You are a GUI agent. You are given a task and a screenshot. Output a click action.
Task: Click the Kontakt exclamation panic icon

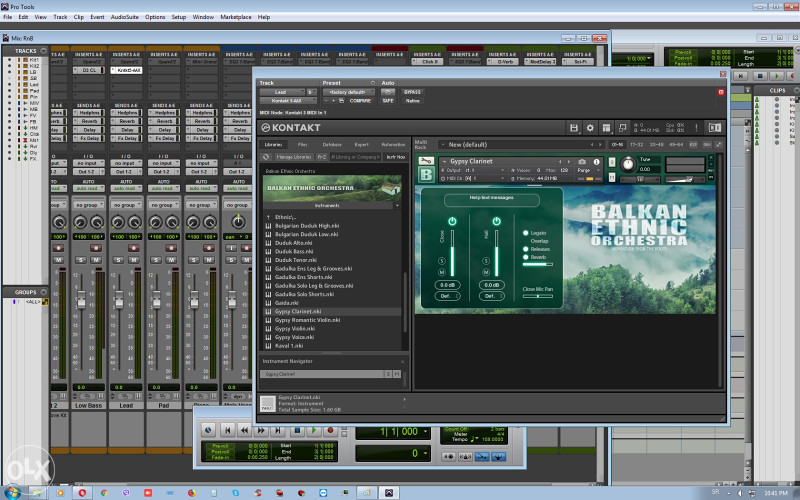[x=696, y=128]
